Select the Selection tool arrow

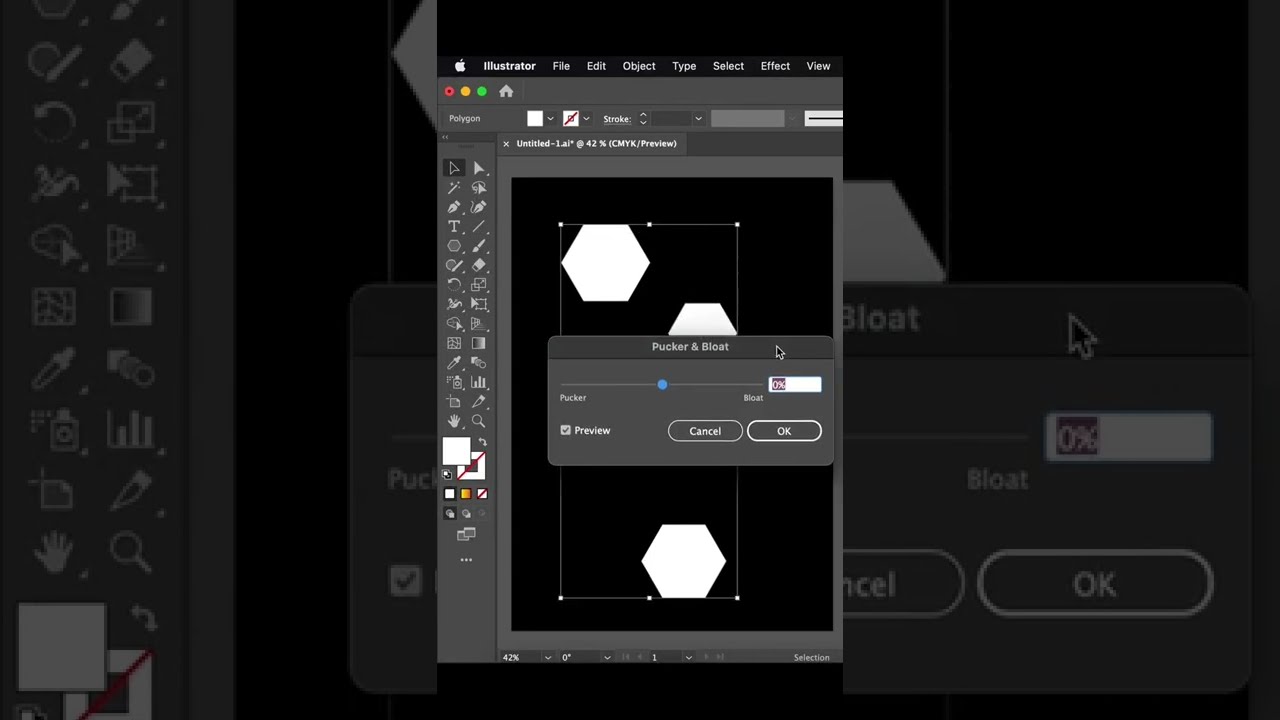(x=454, y=168)
